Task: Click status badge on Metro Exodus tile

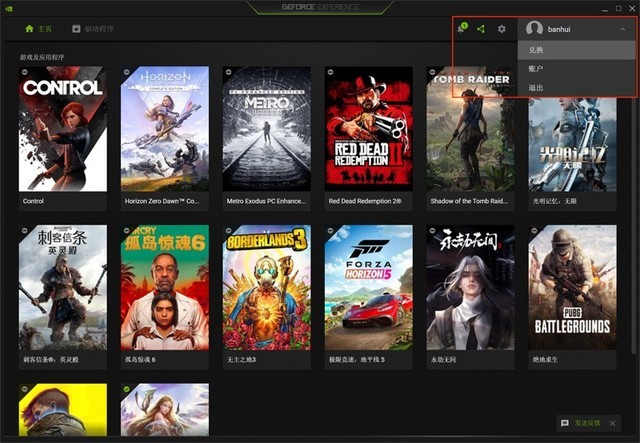Action: coord(228,72)
